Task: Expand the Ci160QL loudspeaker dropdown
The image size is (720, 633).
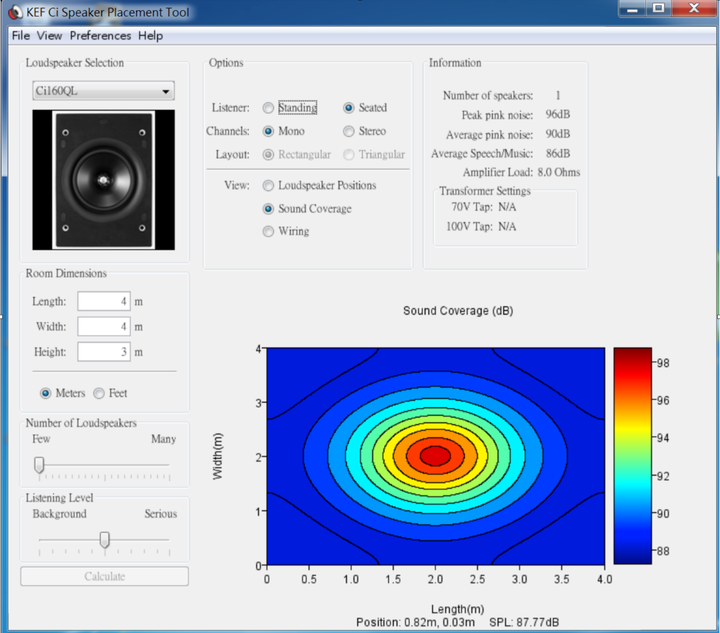Action: (x=103, y=91)
